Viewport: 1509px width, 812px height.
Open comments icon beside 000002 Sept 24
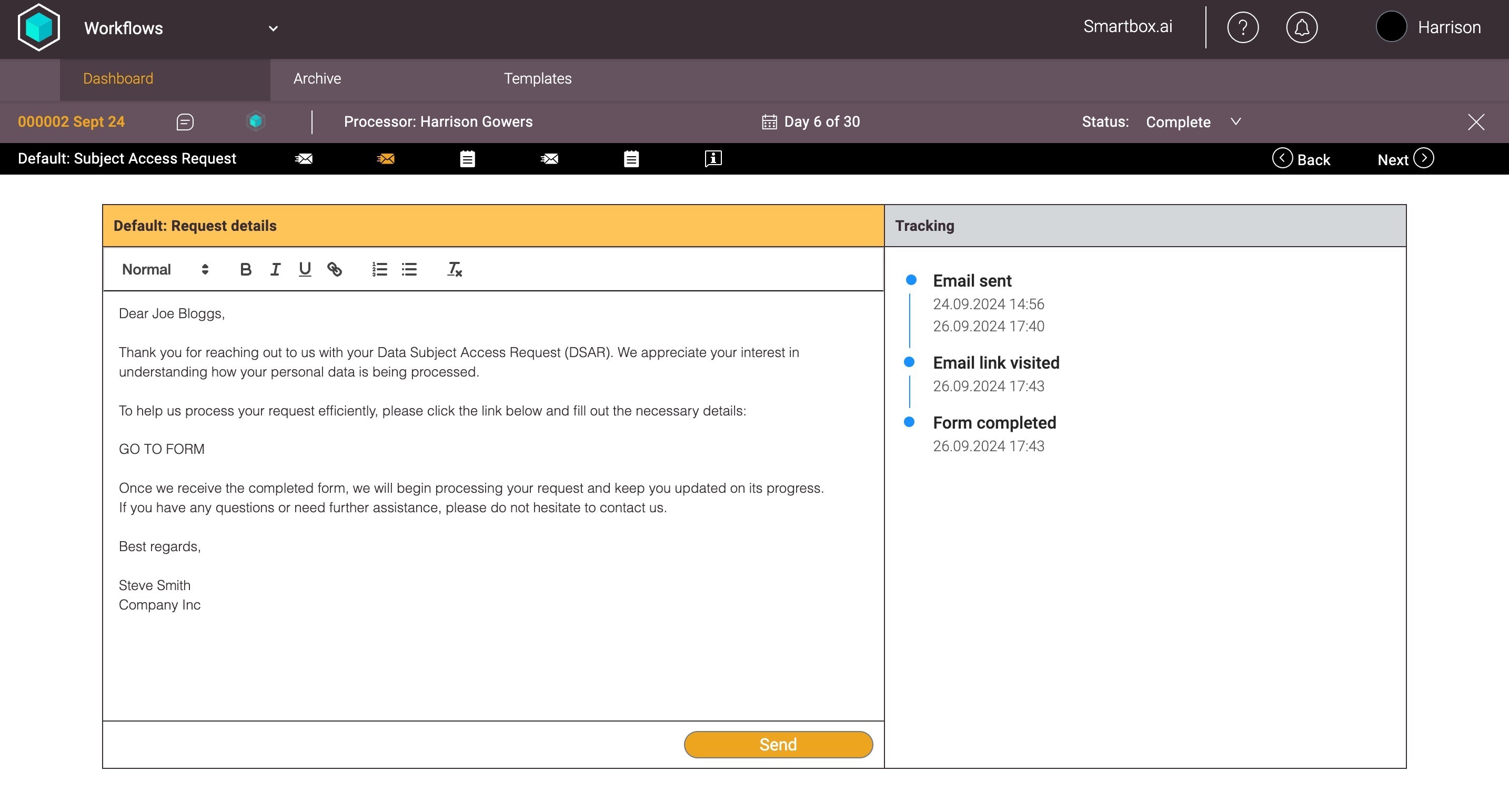[x=185, y=122]
